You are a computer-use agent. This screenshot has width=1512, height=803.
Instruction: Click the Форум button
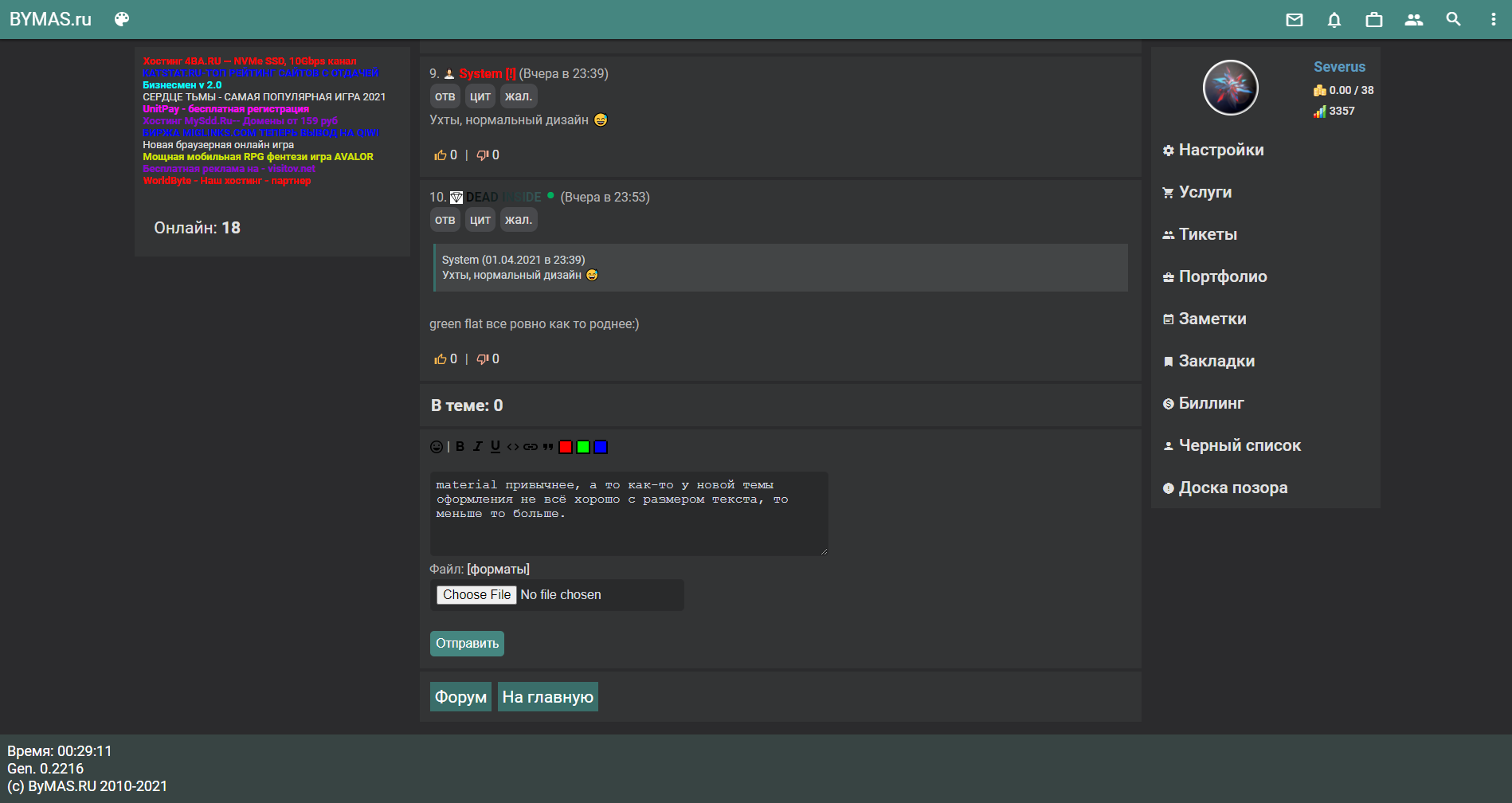point(460,697)
